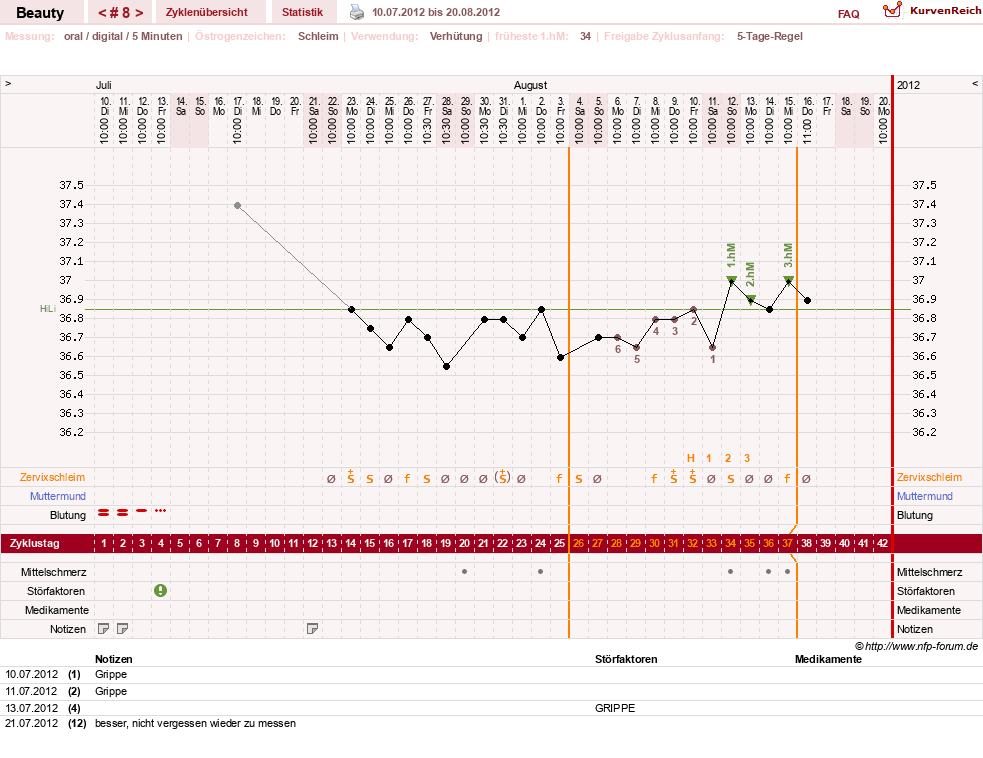
Task: Click the Muttermund label on right
Action: [925, 496]
